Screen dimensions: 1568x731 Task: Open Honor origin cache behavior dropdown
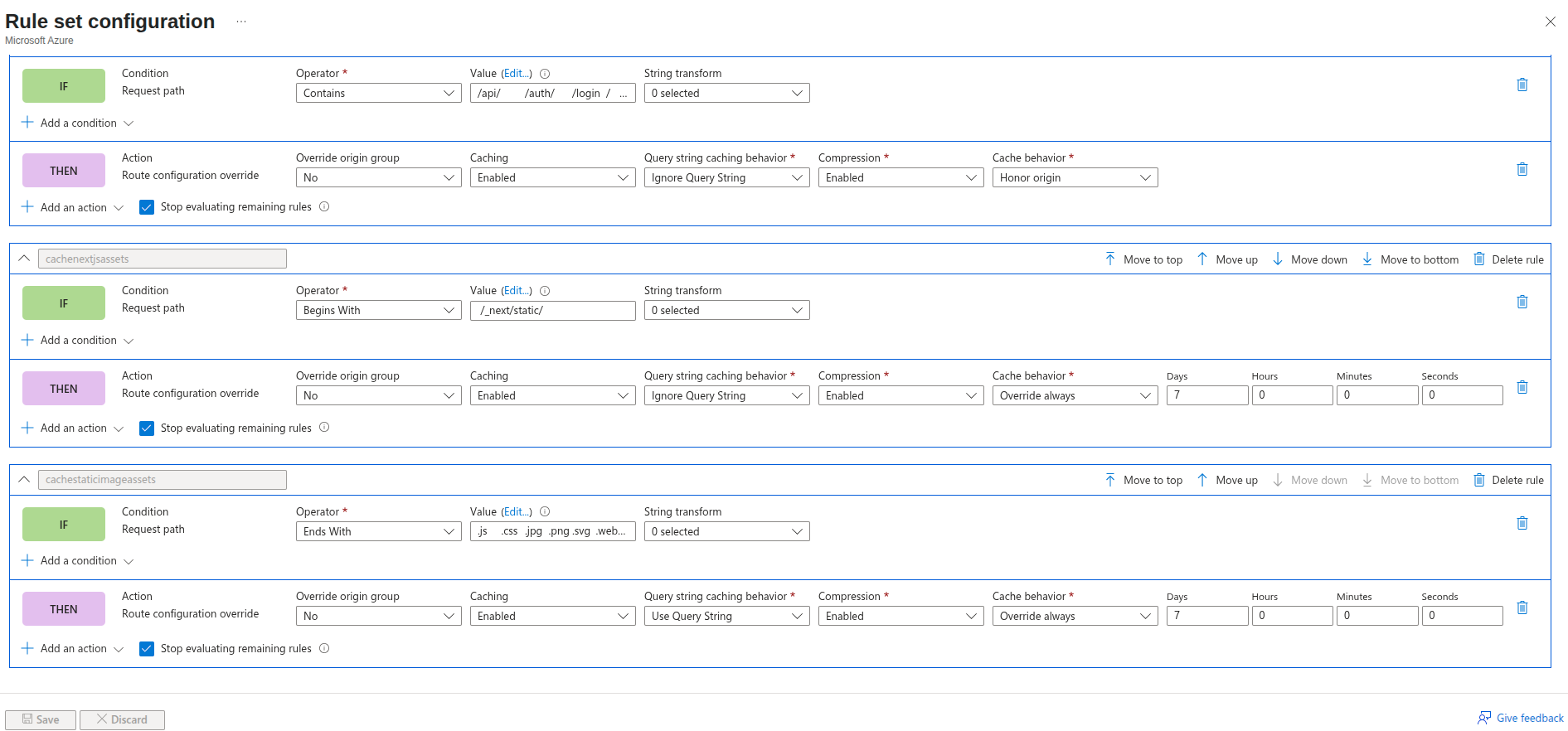1075,177
